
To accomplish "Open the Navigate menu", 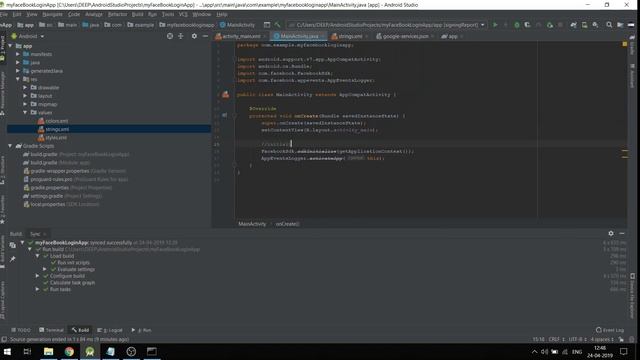I will [x=52, y=14].
